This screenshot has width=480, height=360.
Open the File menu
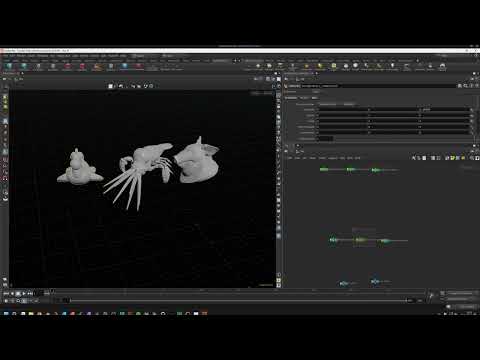[x=5, y=56]
